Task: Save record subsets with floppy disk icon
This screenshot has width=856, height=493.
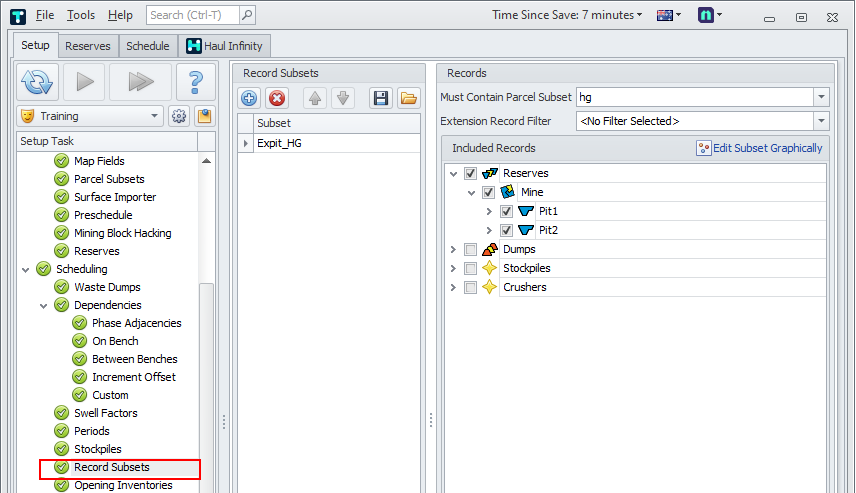Action: [x=381, y=98]
